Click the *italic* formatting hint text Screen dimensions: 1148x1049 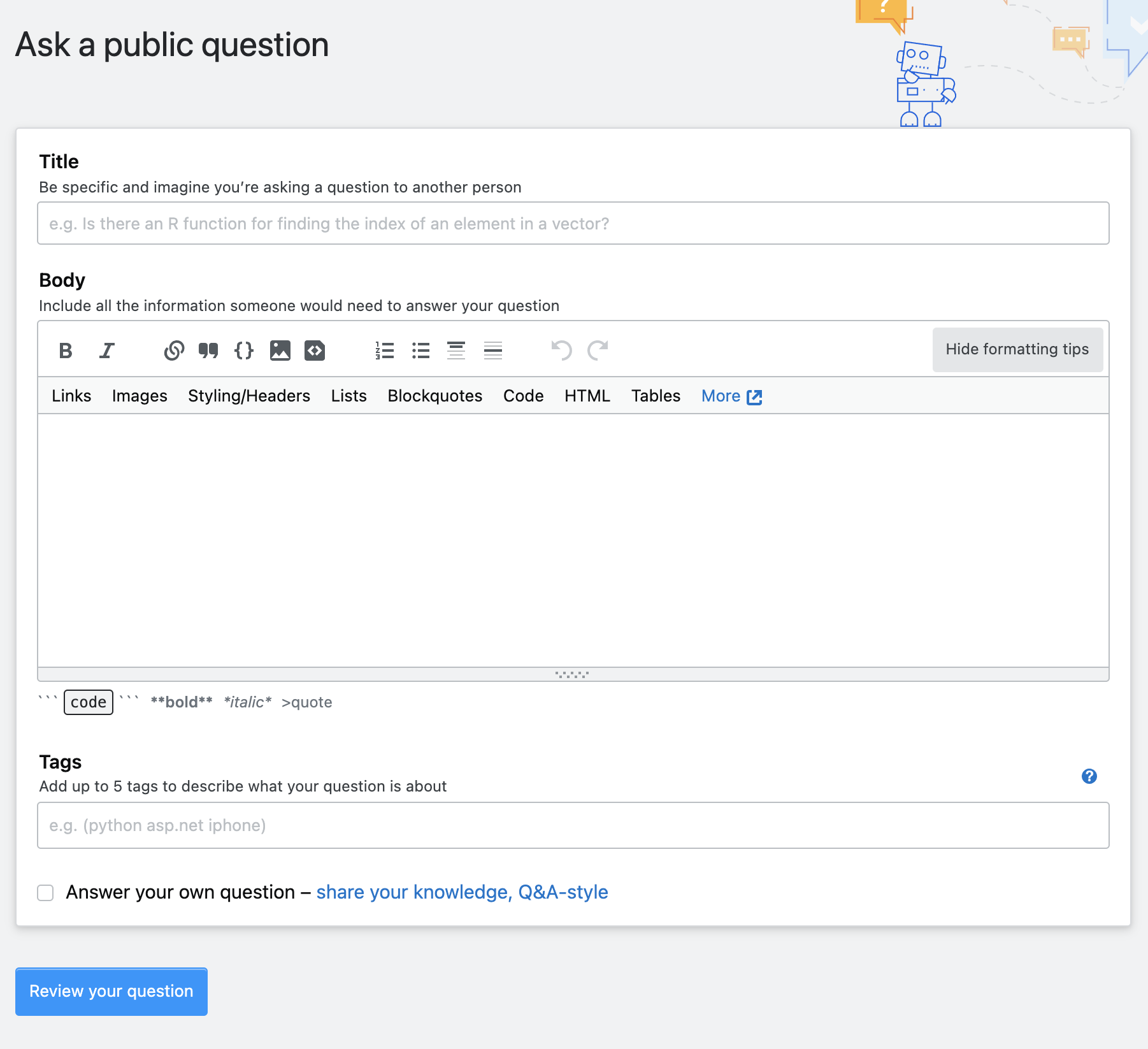tap(248, 702)
